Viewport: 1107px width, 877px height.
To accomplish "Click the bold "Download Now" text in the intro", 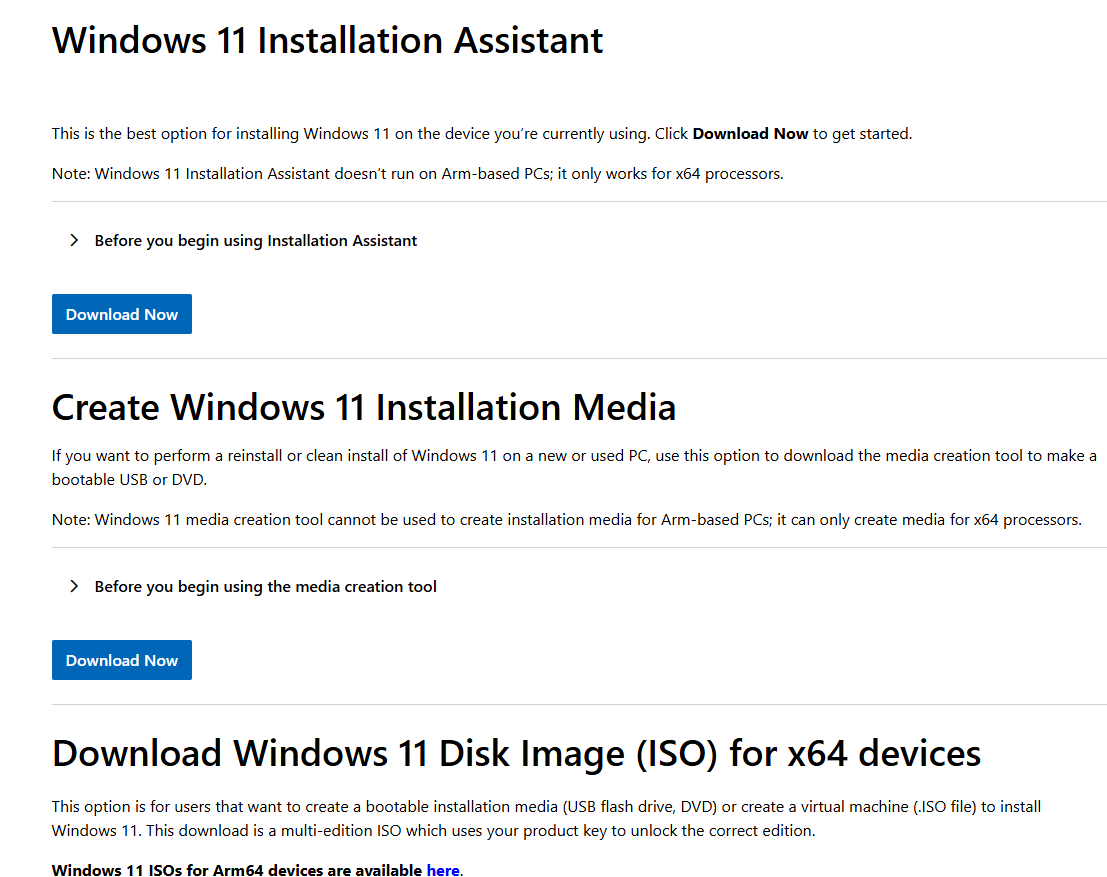I will point(750,133).
